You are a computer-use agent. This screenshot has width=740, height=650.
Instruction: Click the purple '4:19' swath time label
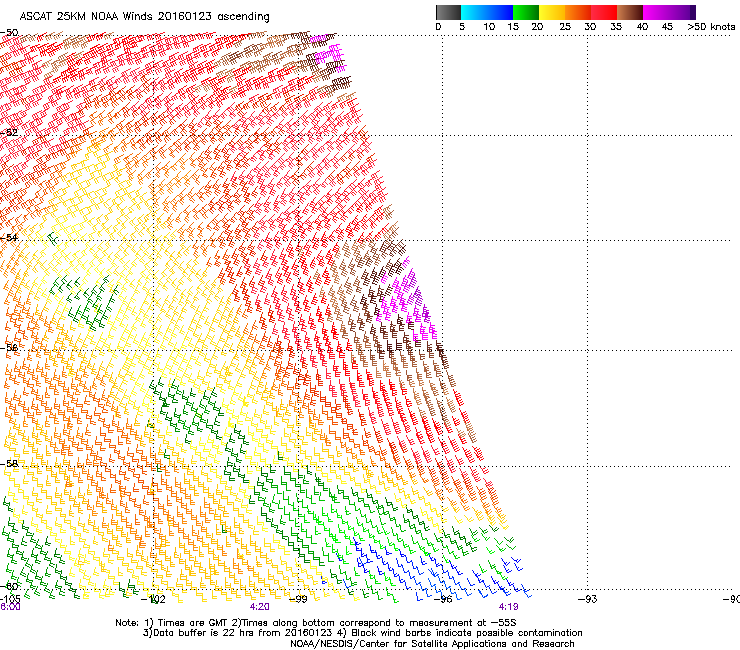coord(508,607)
